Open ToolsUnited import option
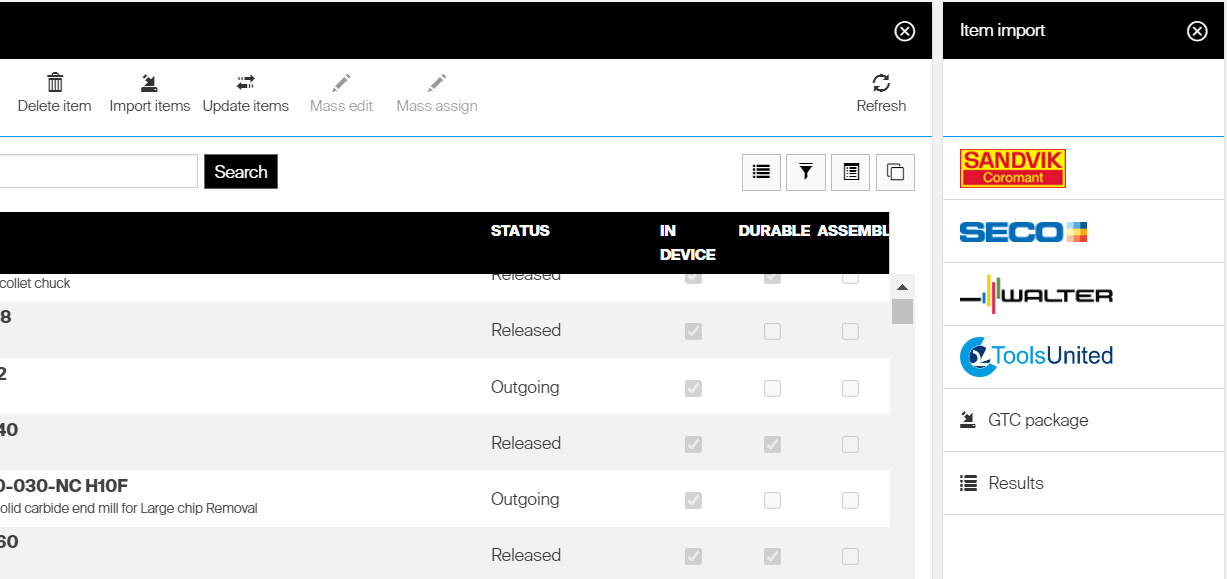The height and width of the screenshot is (579, 1227). tap(1036, 356)
